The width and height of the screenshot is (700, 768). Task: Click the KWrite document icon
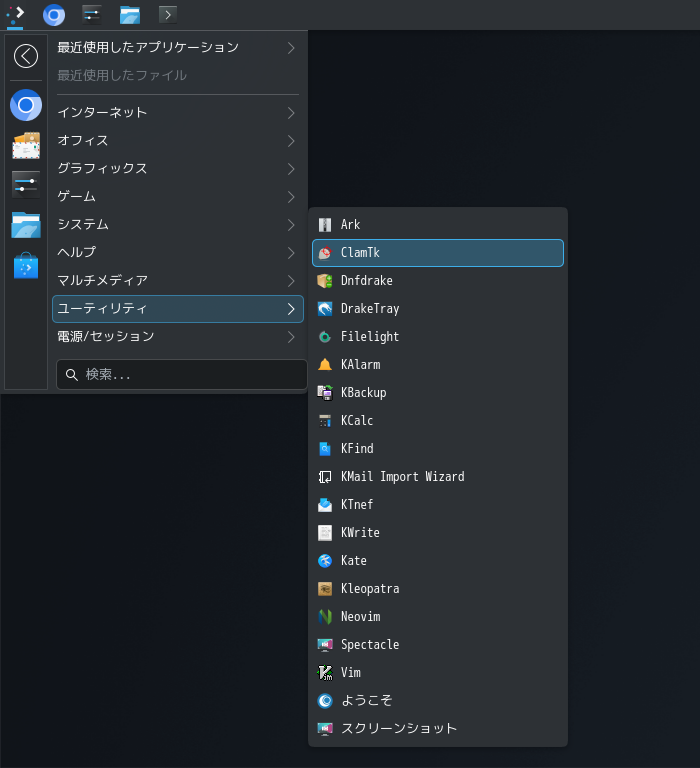[x=325, y=533]
